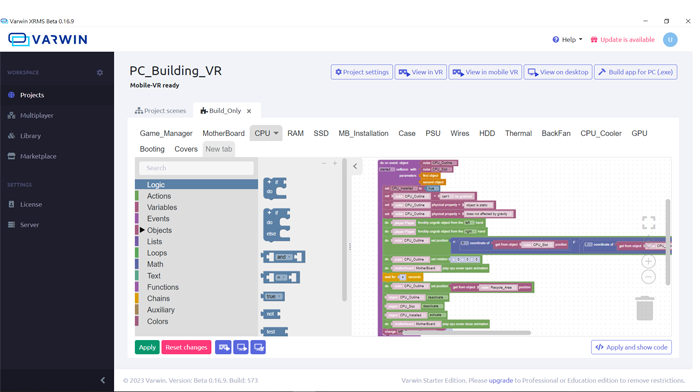
Task: Click the Varwin logo
Action: 48,39
